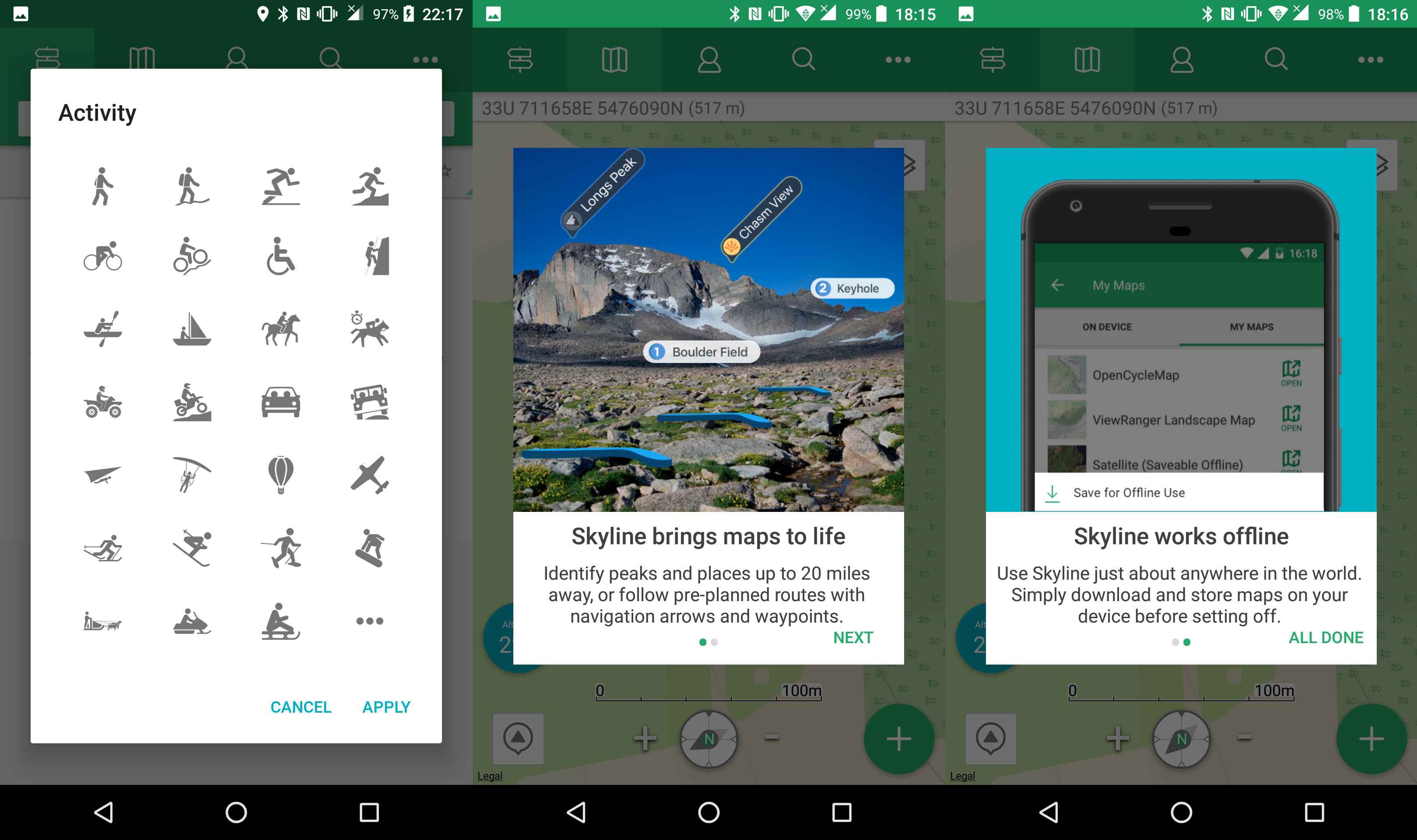The height and width of the screenshot is (840, 1417).
Task: Pick the hot air balloon activity
Action: pyautogui.click(x=281, y=474)
